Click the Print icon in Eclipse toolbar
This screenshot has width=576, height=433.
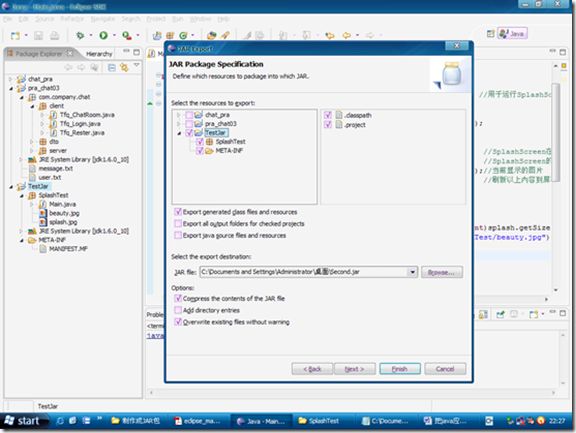tap(55, 35)
